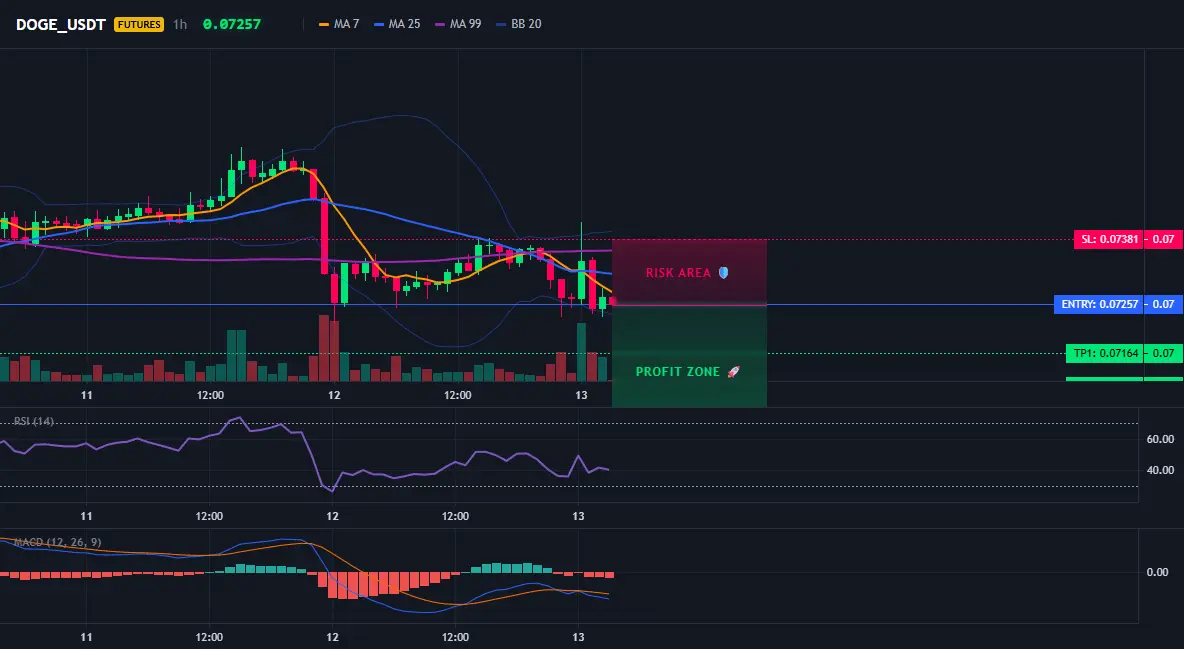The image size is (1184, 649).
Task: Select the 1h timeframe label
Action: (180, 24)
